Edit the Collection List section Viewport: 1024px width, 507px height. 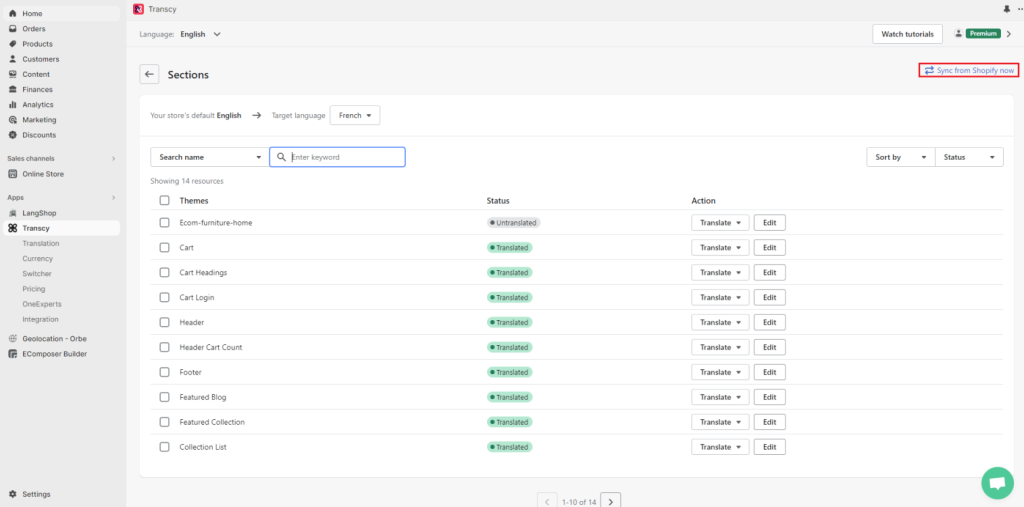click(769, 447)
